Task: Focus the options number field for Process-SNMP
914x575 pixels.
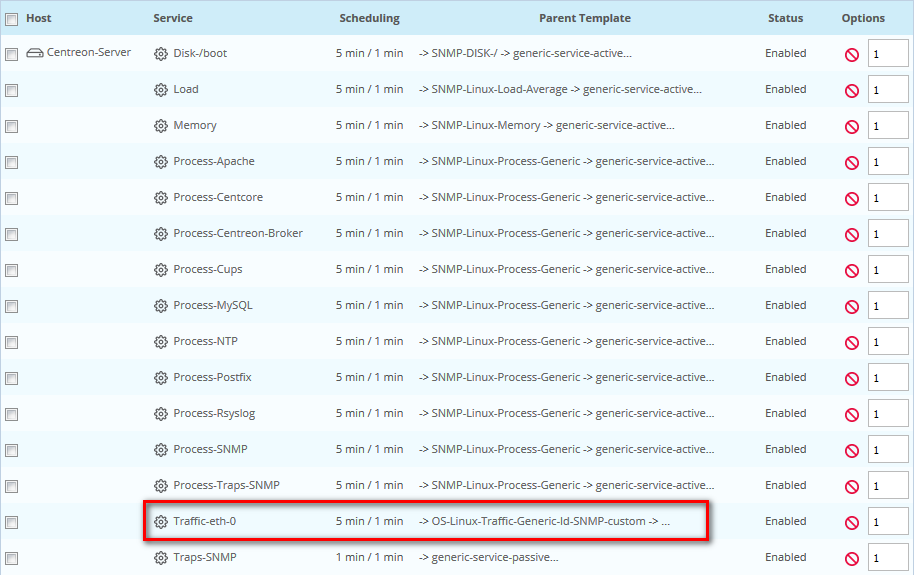Action: (887, 450)
